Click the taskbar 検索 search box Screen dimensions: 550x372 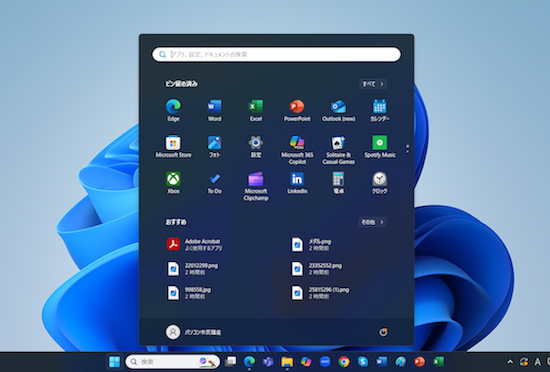[173, 361]
